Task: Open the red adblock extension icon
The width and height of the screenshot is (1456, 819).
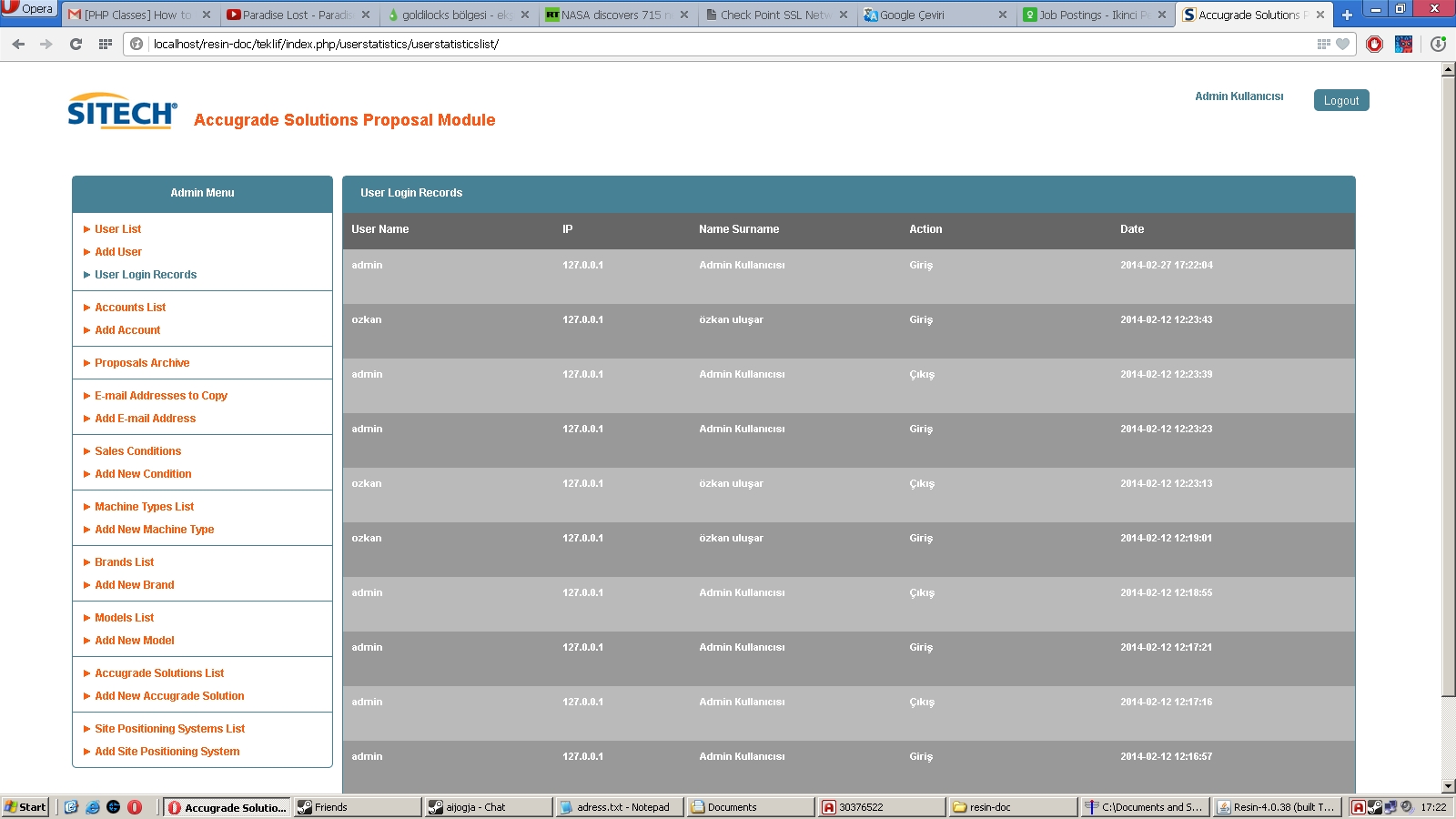Action: click(1374, 44)
